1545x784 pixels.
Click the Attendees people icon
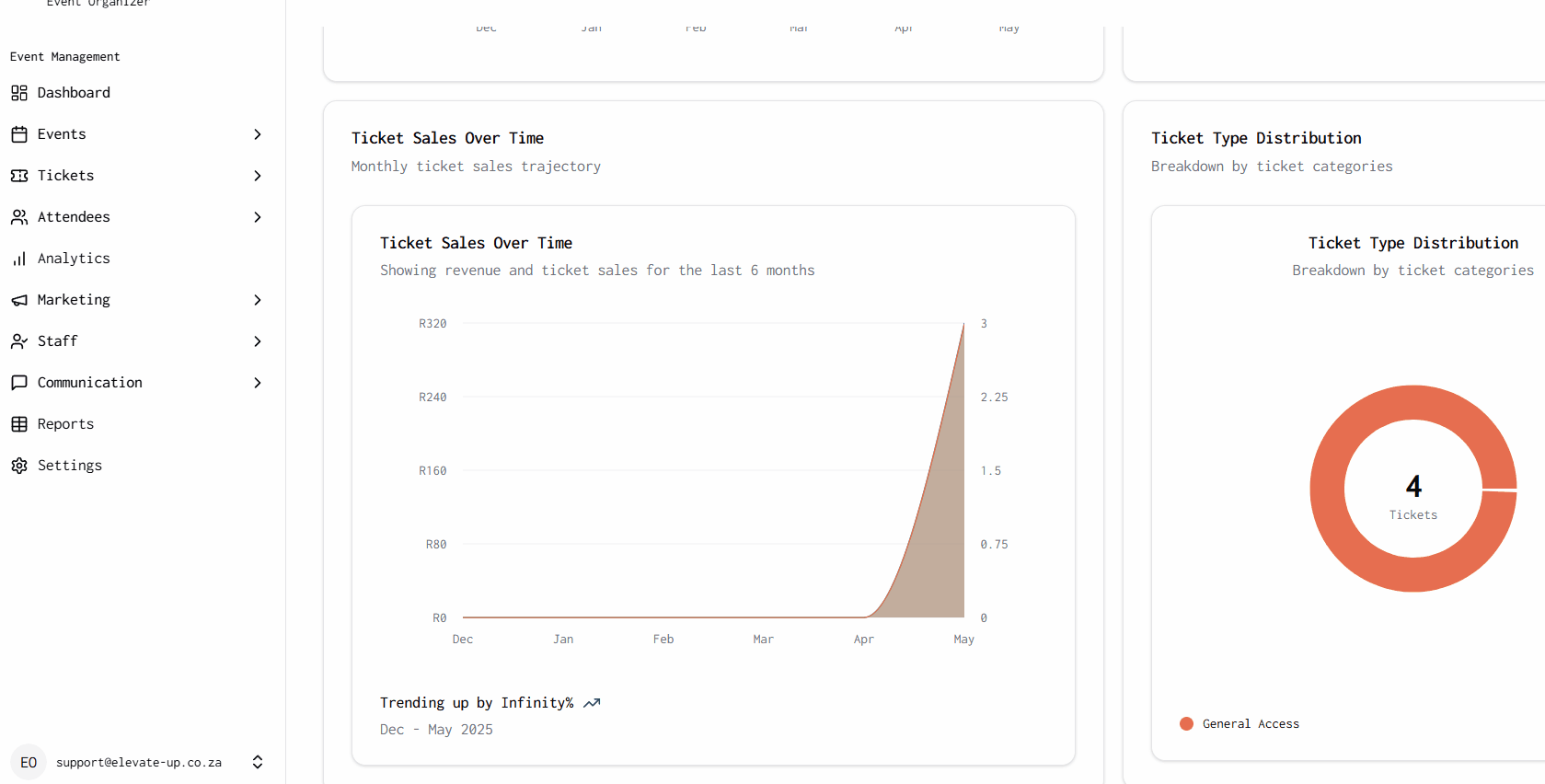point(19,217)
